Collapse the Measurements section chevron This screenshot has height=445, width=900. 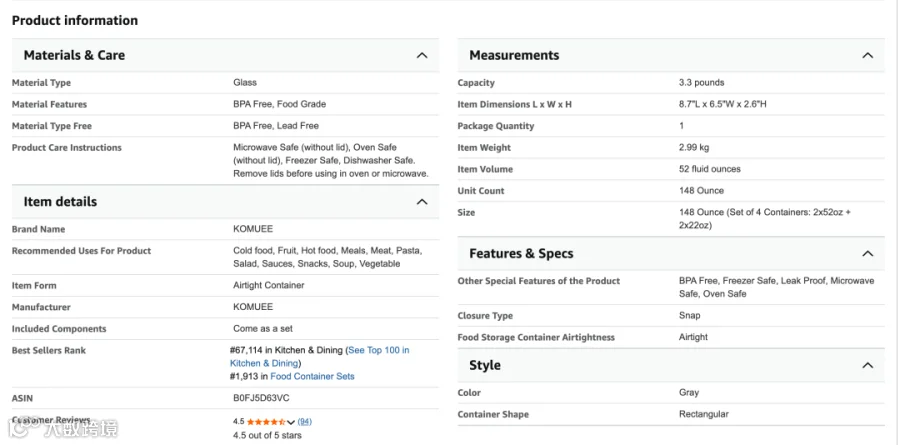867,56
